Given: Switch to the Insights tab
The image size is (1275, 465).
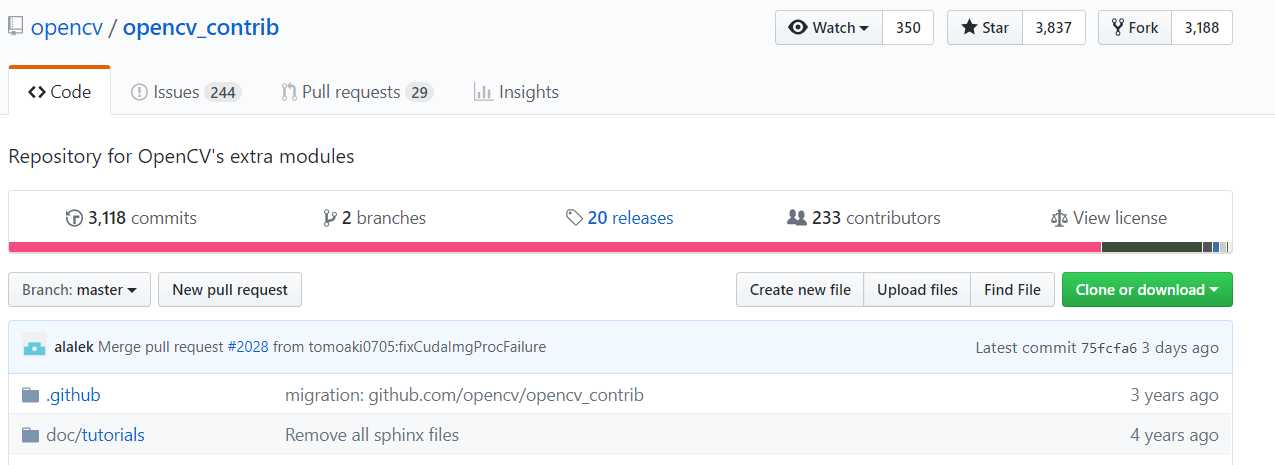Looking at the screenshot, I should point(516,92).
